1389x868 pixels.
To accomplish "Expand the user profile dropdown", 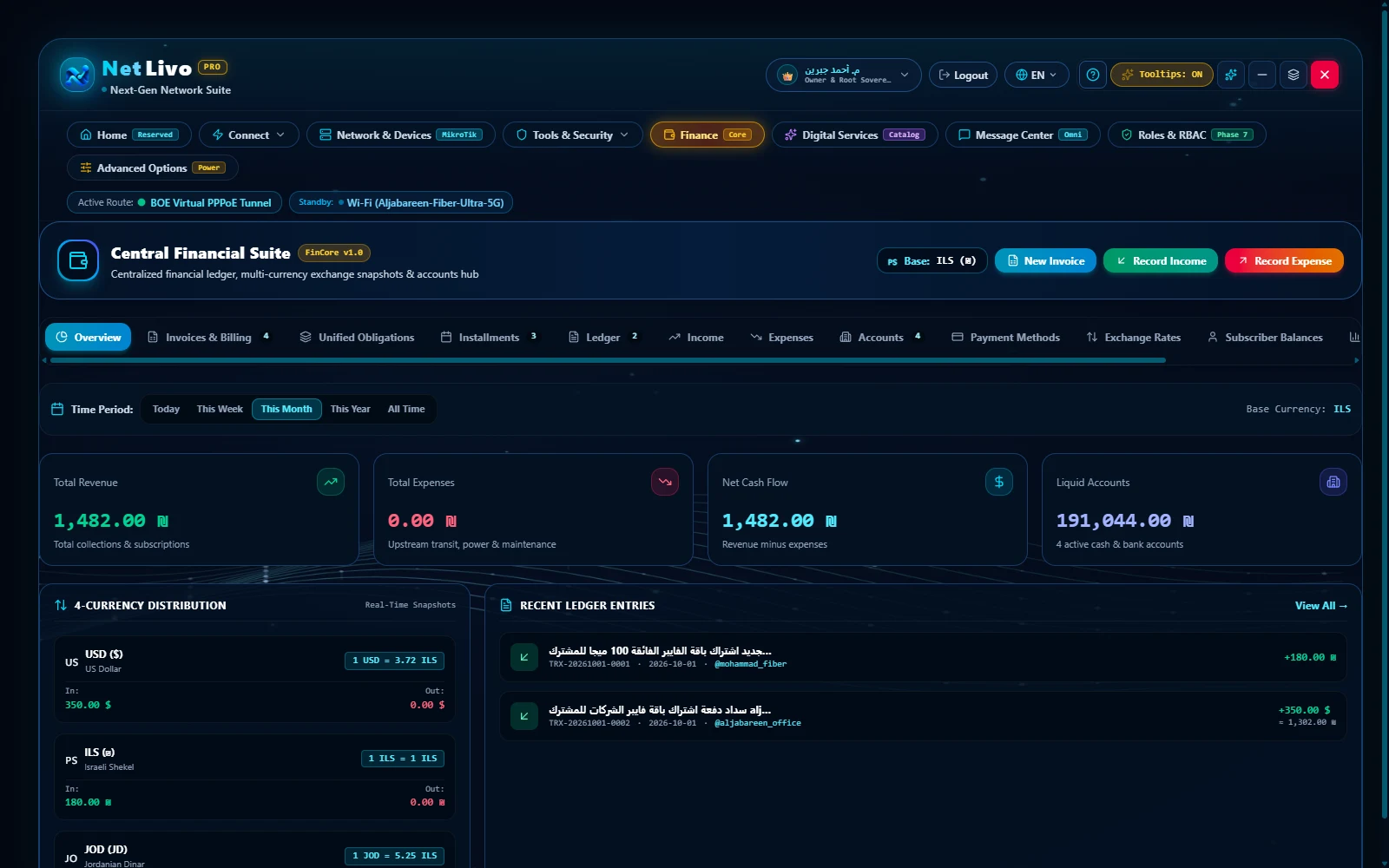I will 844,75.
